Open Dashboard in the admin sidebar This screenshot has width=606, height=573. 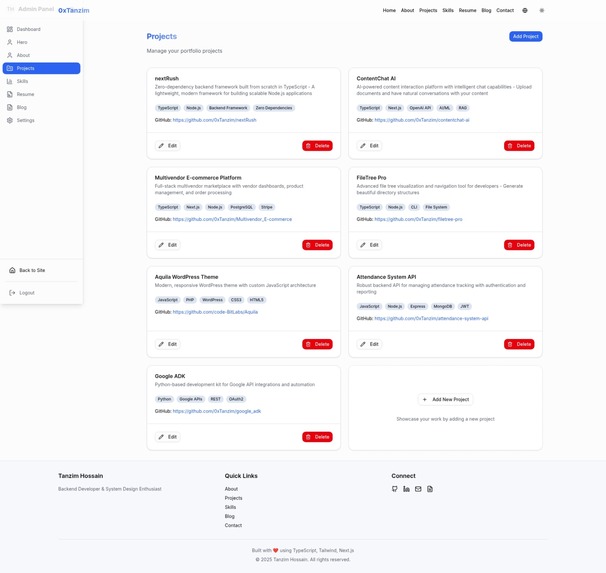tap(41, 29)
